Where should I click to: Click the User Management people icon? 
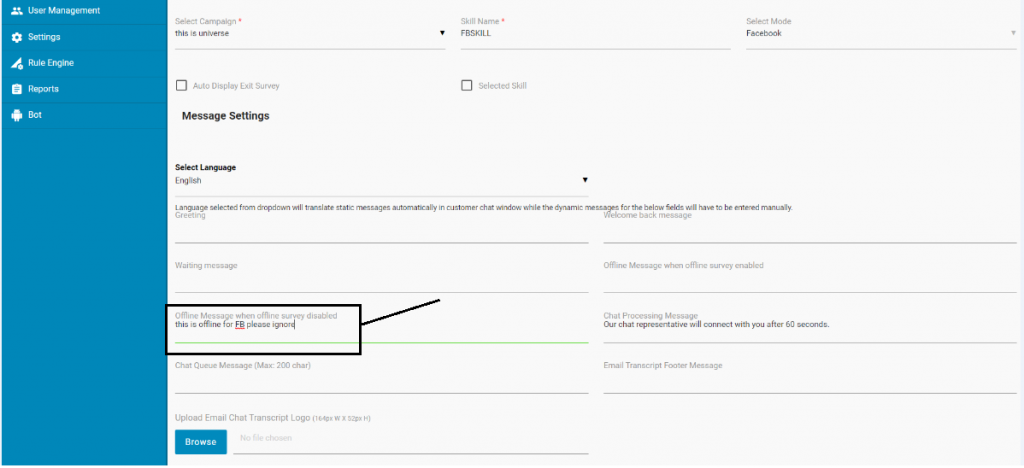tap(16, 11)
